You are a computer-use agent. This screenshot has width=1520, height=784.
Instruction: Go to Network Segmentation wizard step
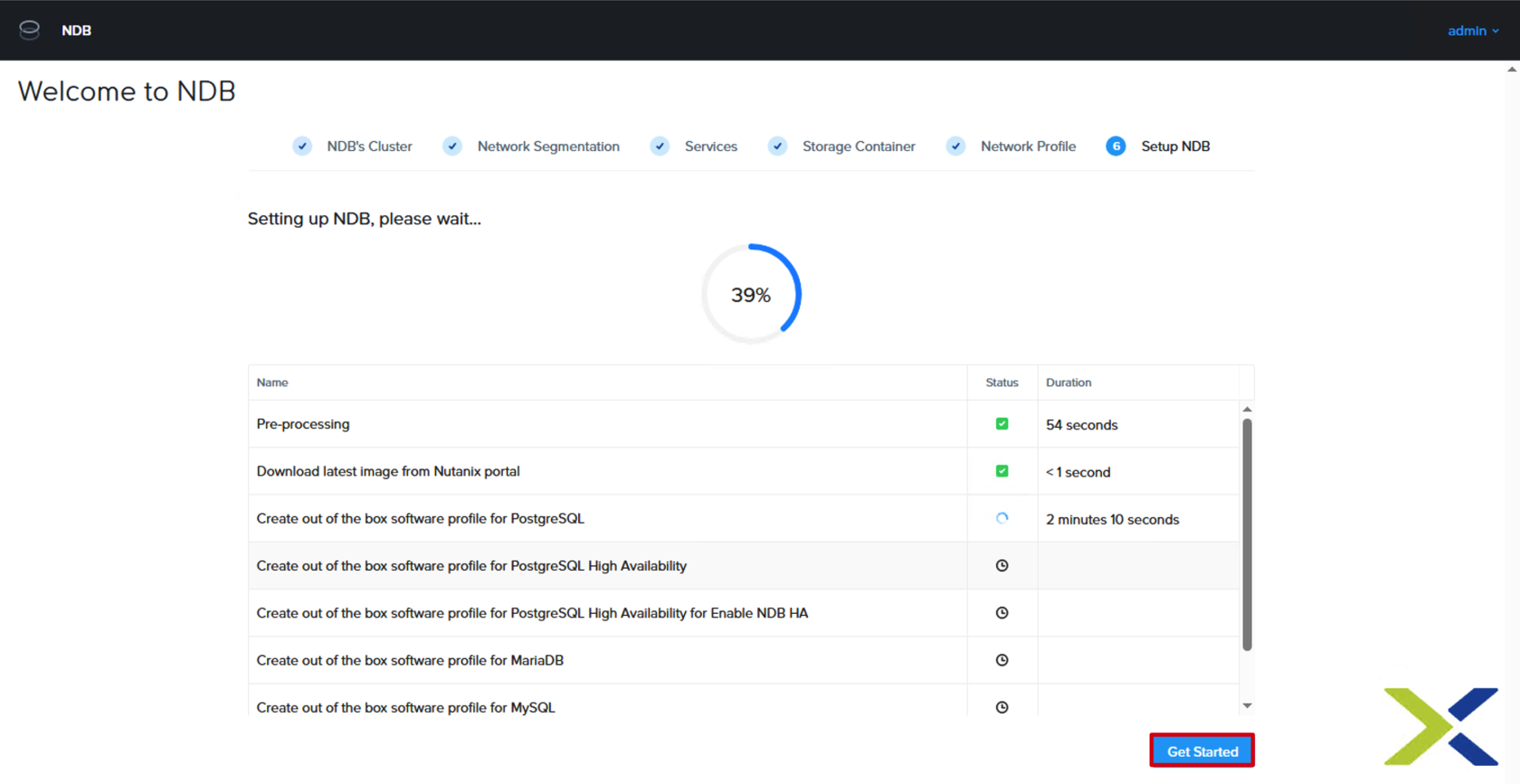[548, 146]
